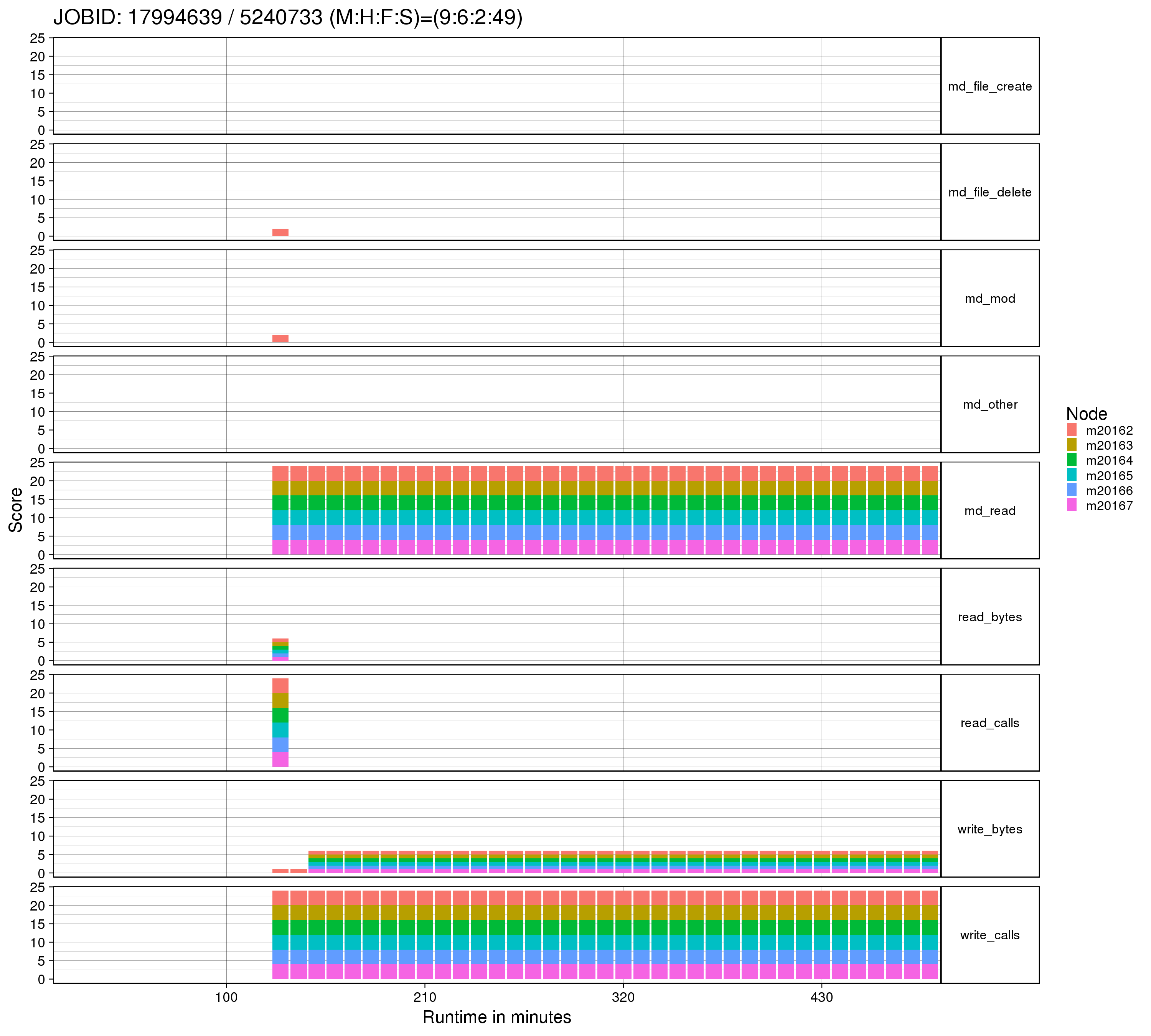Select the md_file_create facet label

[x=989, y=86]
